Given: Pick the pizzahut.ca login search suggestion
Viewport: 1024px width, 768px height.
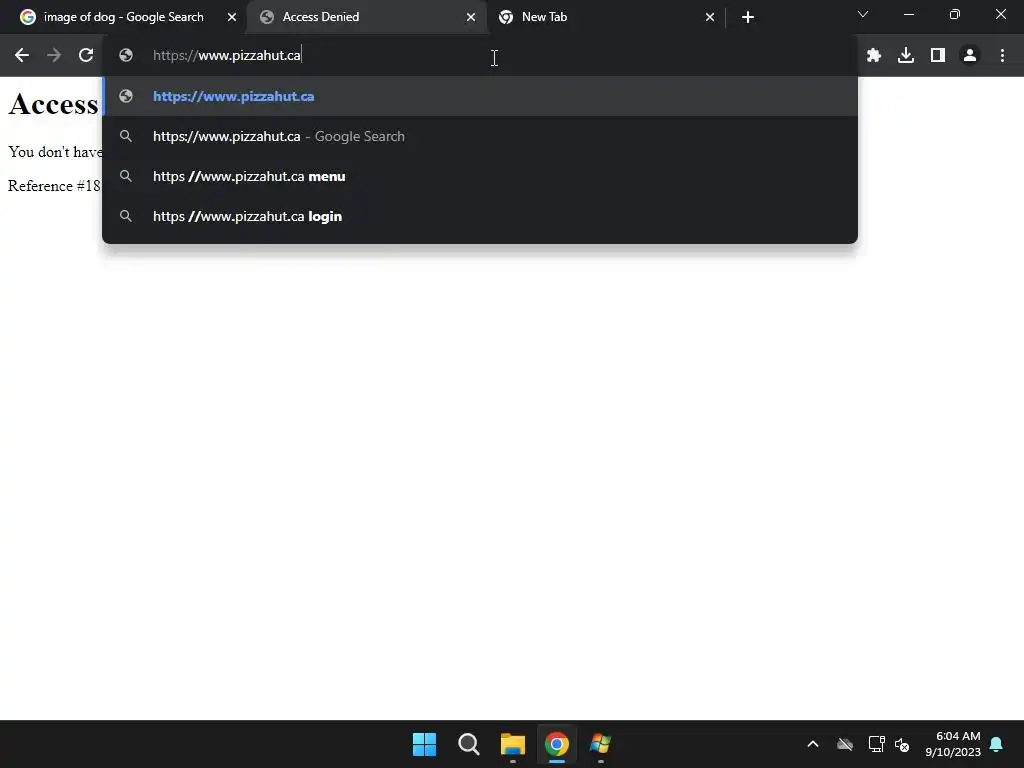Looking at the screenshot, I should pyautogui.click(x=480, y=216).
